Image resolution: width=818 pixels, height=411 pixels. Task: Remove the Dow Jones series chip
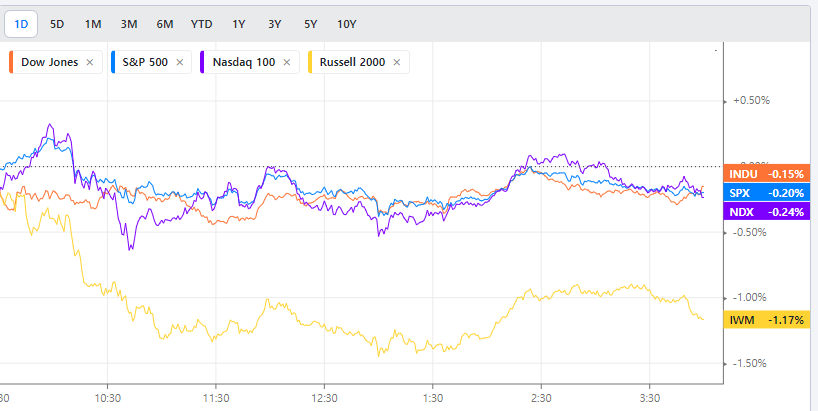90,62
